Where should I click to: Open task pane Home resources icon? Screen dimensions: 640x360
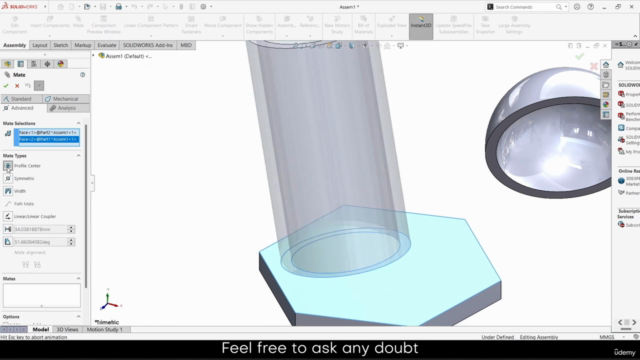click(x=606, y=65)
